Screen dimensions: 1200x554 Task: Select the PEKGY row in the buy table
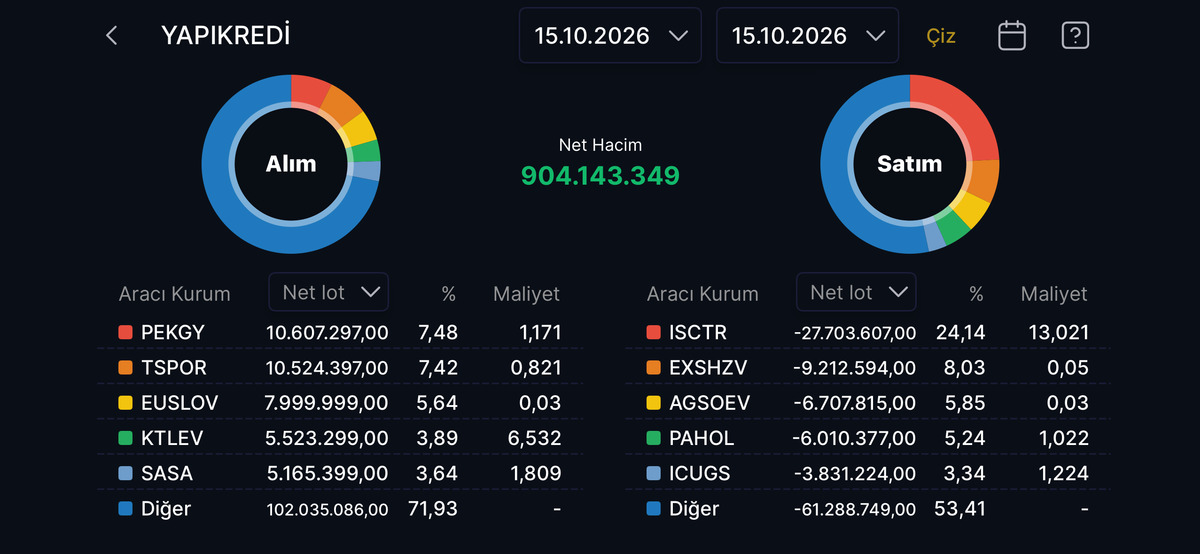(340, 332)
